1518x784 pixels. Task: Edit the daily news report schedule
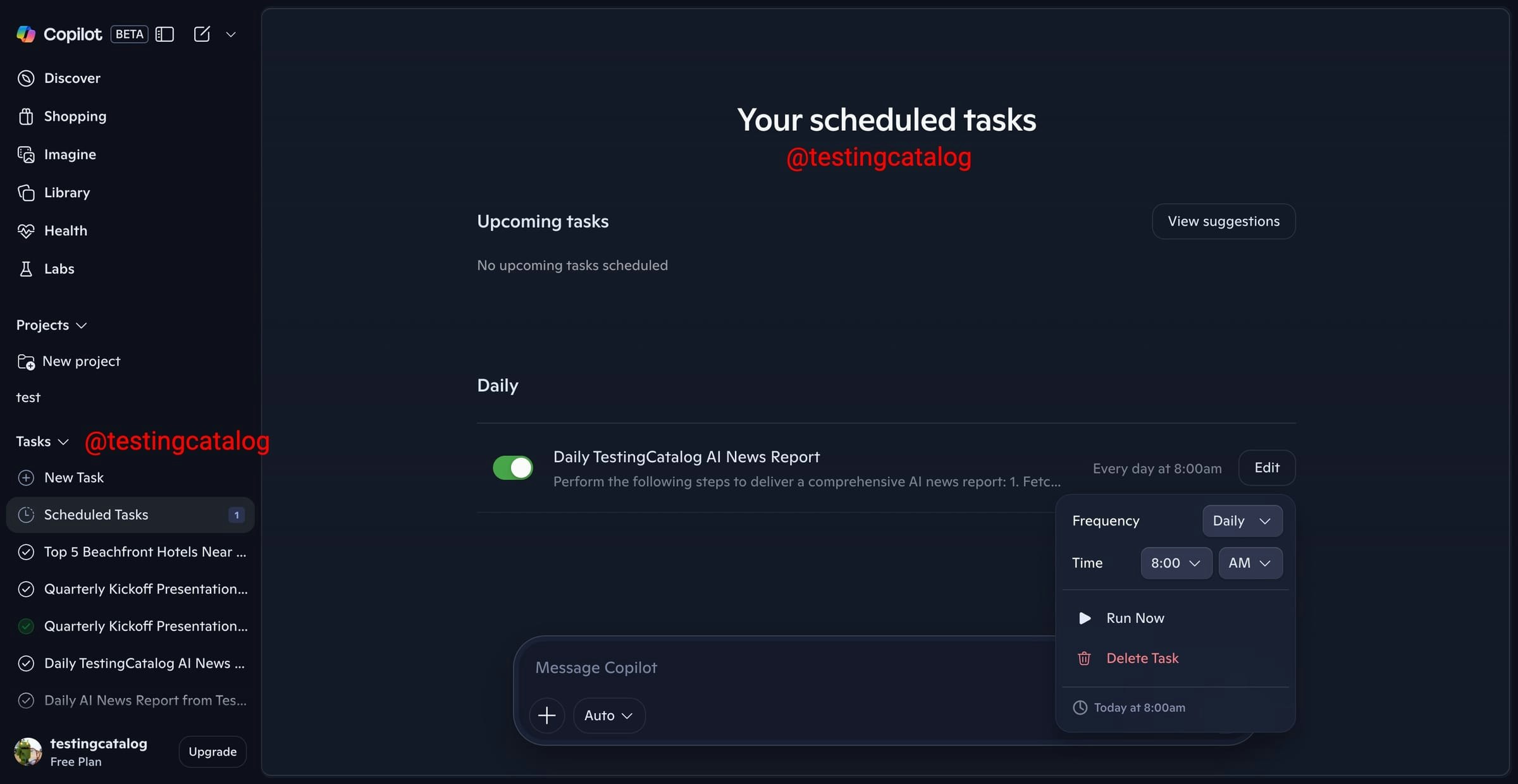coord(1266,468)
